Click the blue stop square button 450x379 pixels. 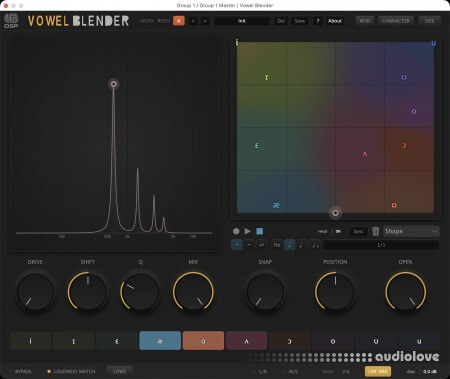(x=260, y=231)
